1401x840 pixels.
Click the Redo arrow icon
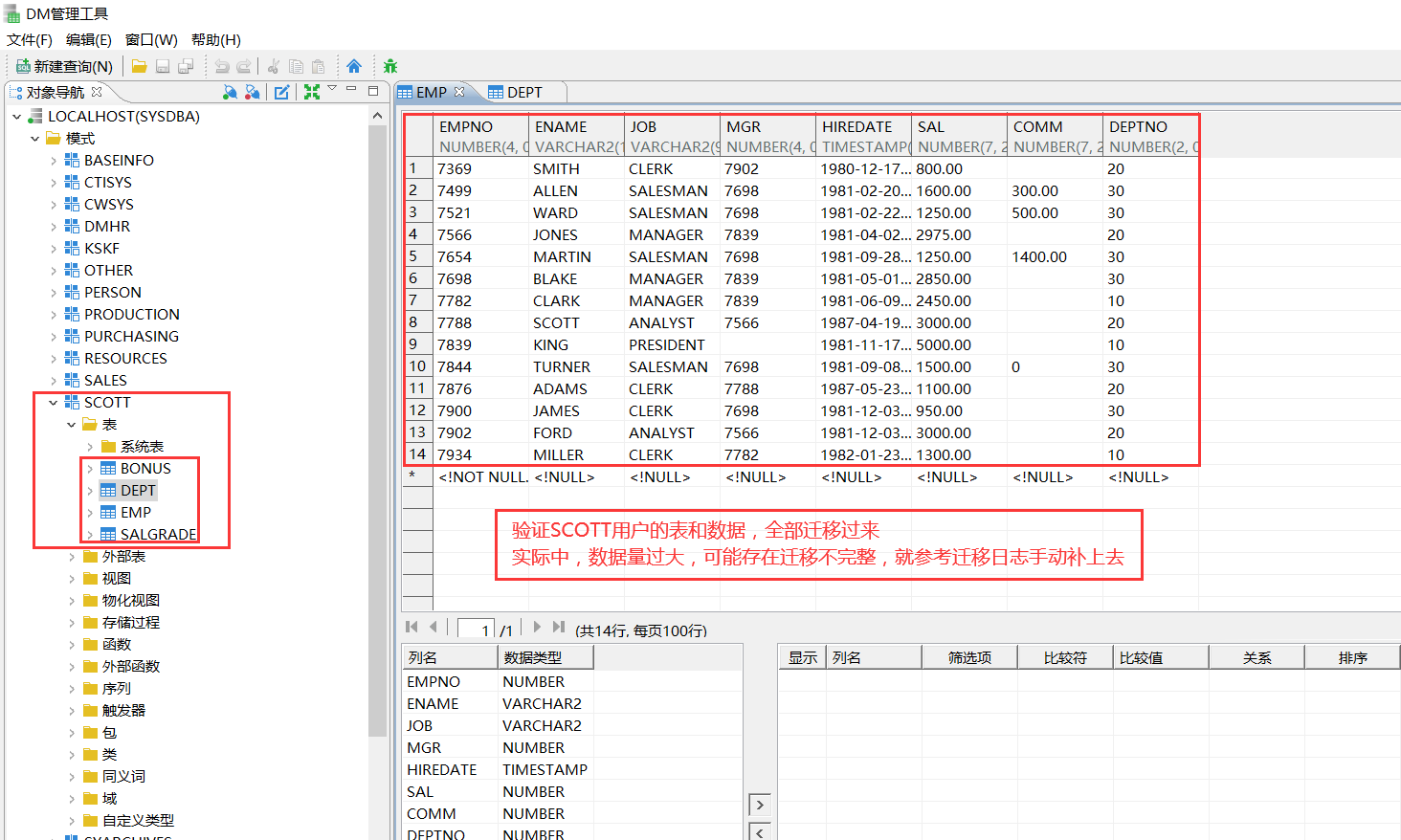244,66
